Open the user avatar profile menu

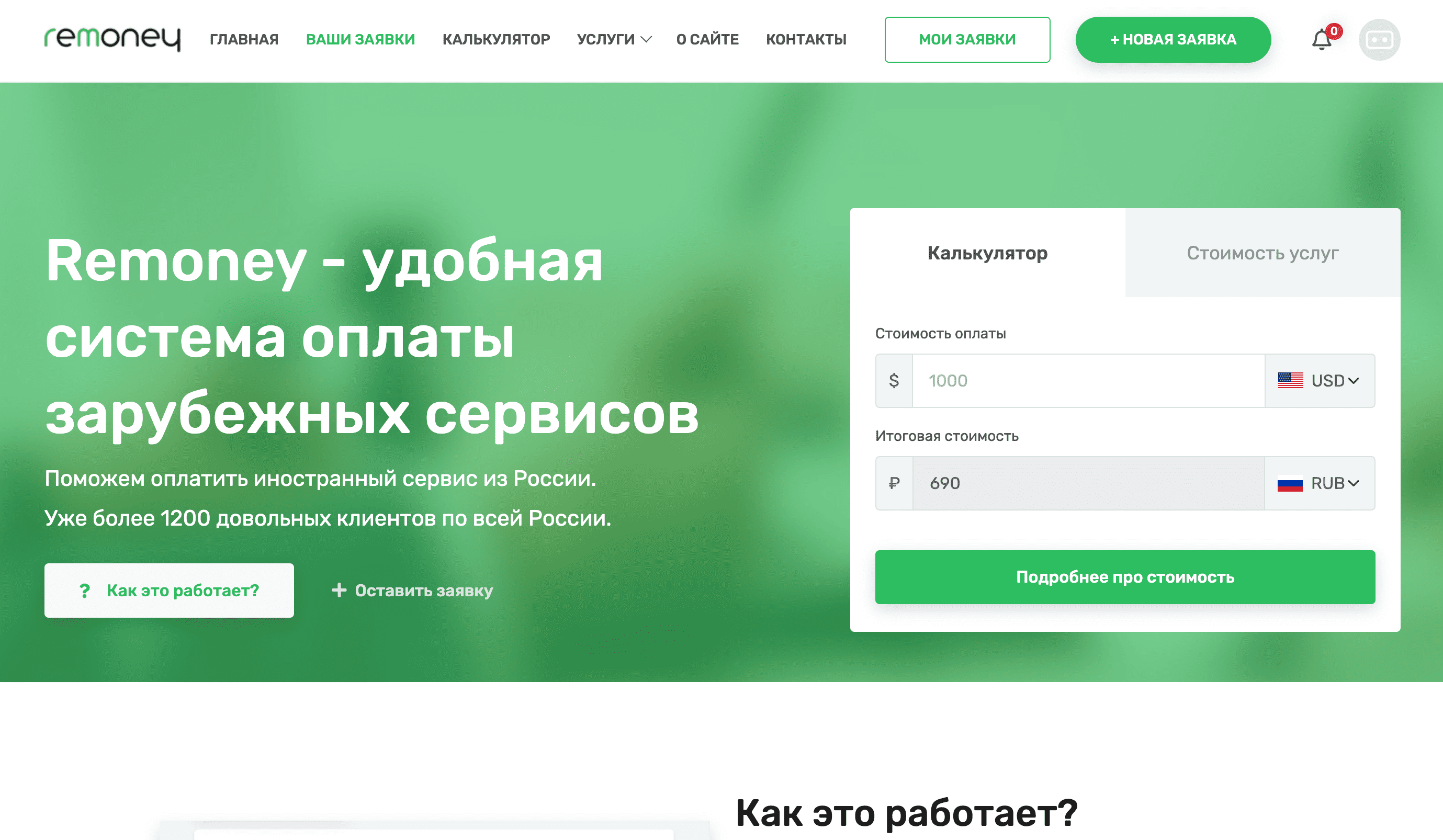click(1380, 40)
